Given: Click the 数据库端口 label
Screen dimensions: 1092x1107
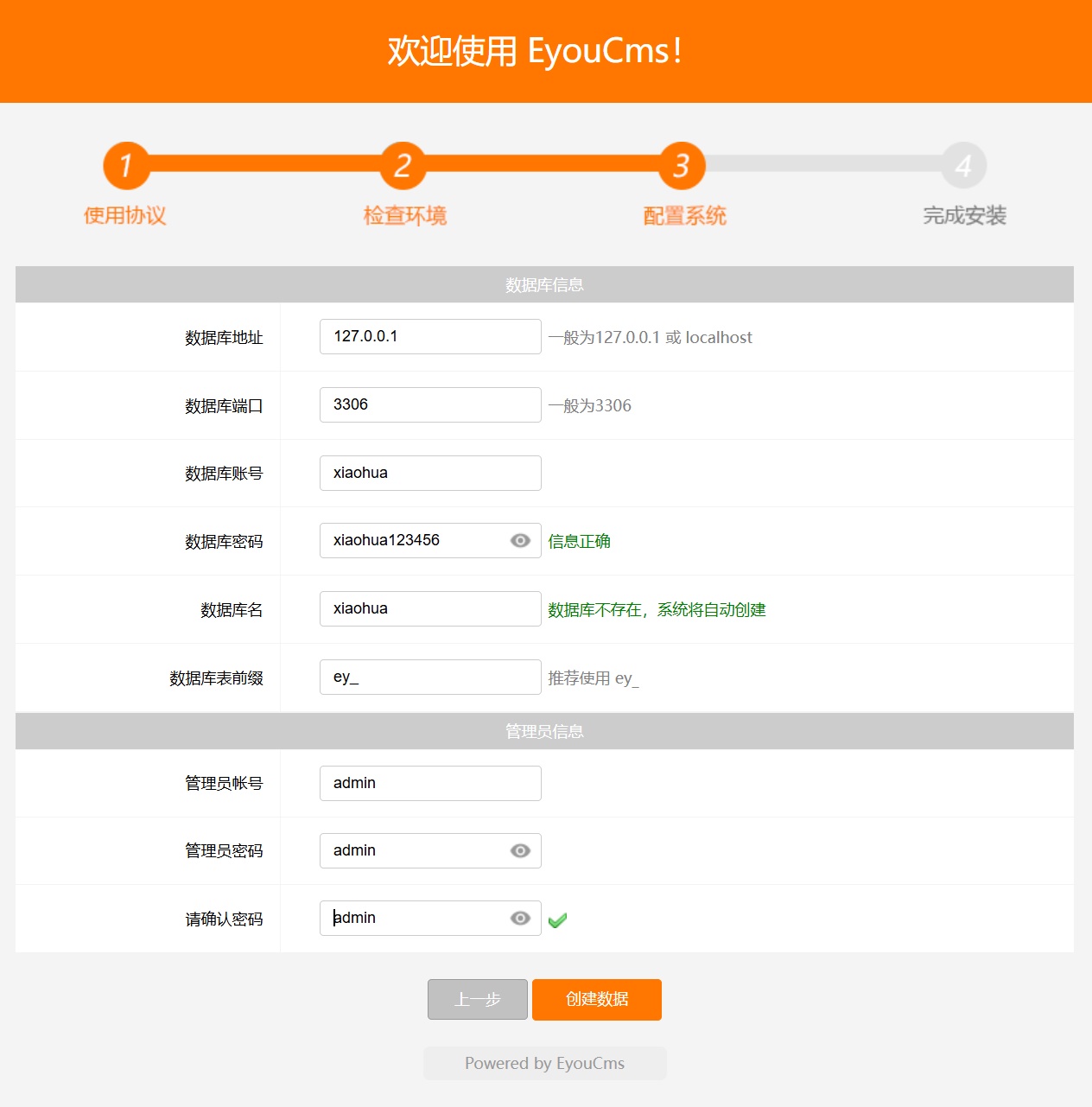Looking at the screenshot, I should (224, 406).
